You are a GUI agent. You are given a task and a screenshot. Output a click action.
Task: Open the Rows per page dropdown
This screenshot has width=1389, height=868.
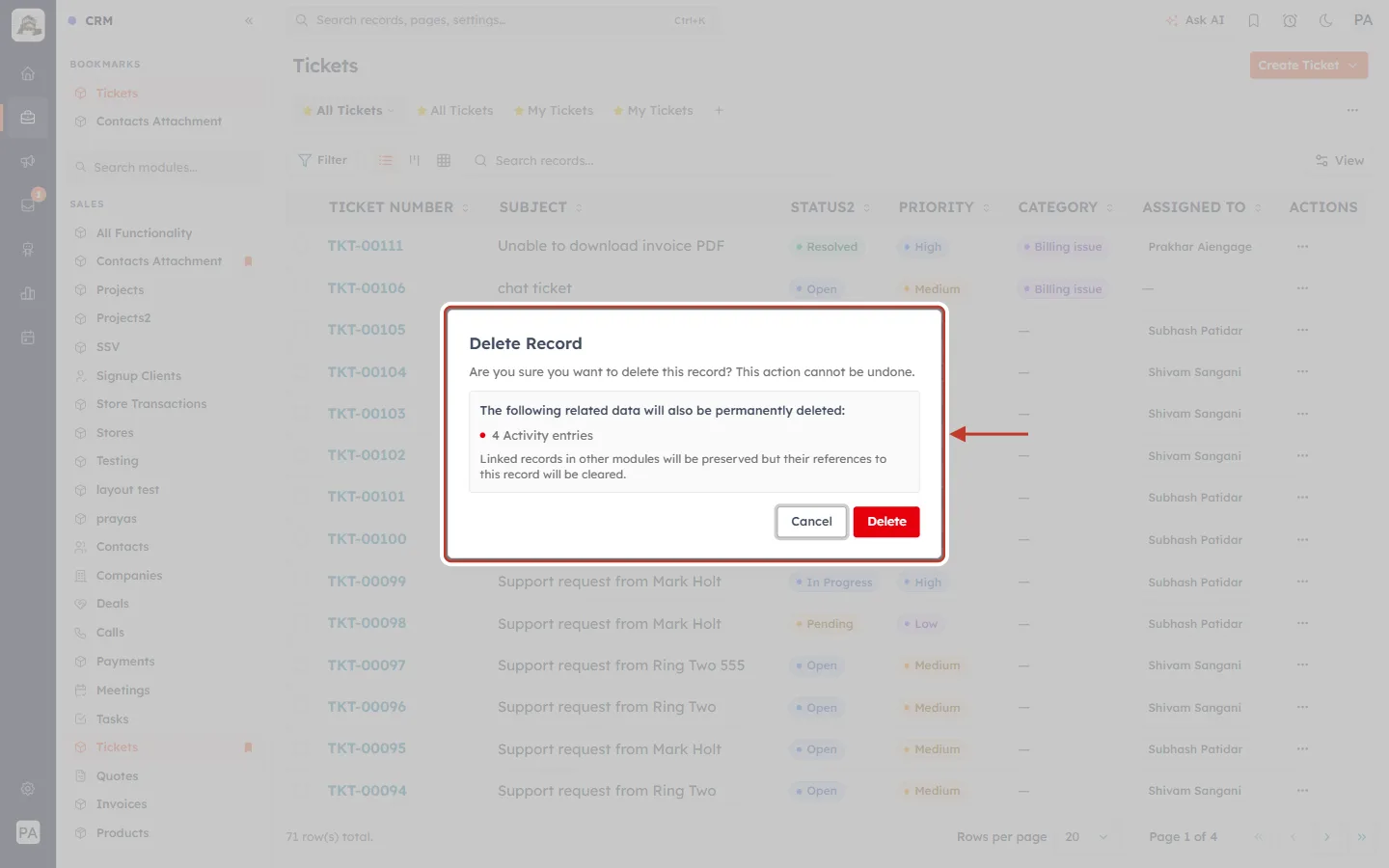click(1086, 837)
